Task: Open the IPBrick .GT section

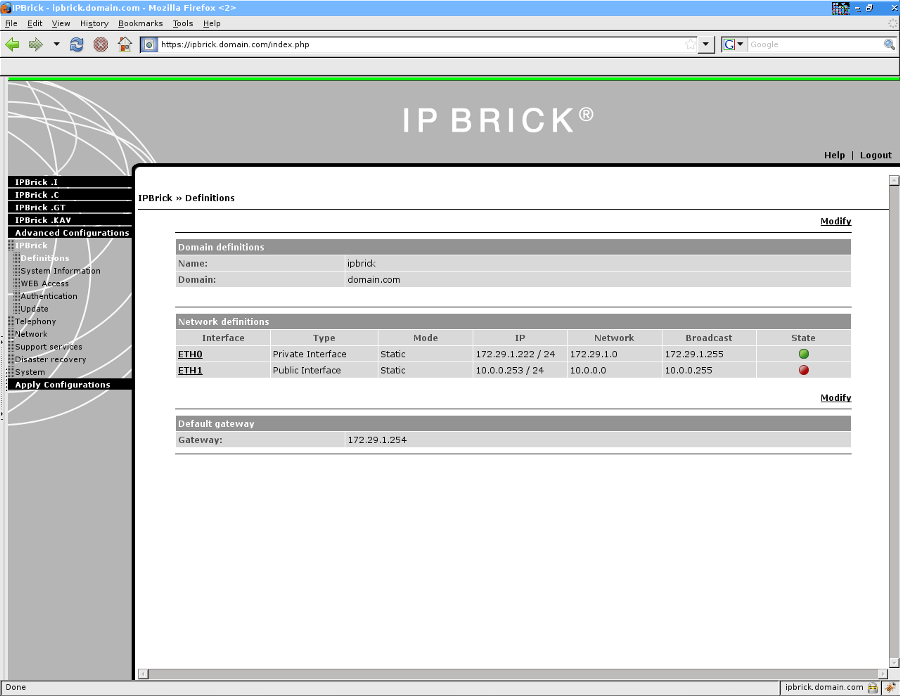Action: point(70,207)
